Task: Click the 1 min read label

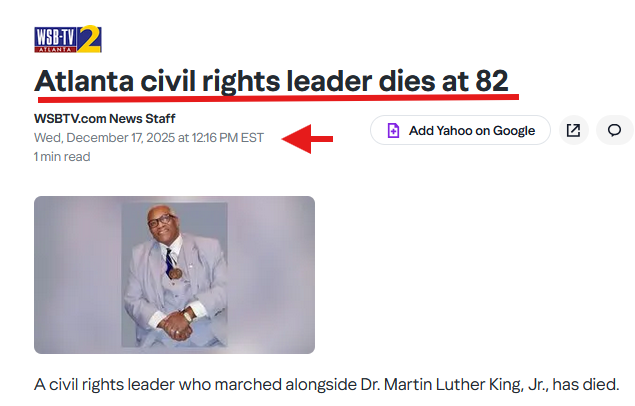Action: (x=62, y=156)
